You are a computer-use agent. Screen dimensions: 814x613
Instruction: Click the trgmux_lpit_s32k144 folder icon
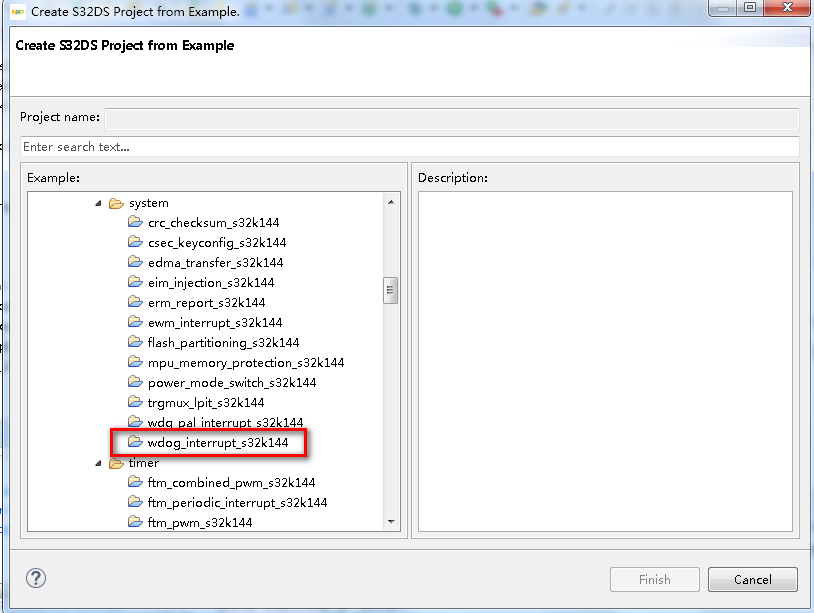point(135,402)
